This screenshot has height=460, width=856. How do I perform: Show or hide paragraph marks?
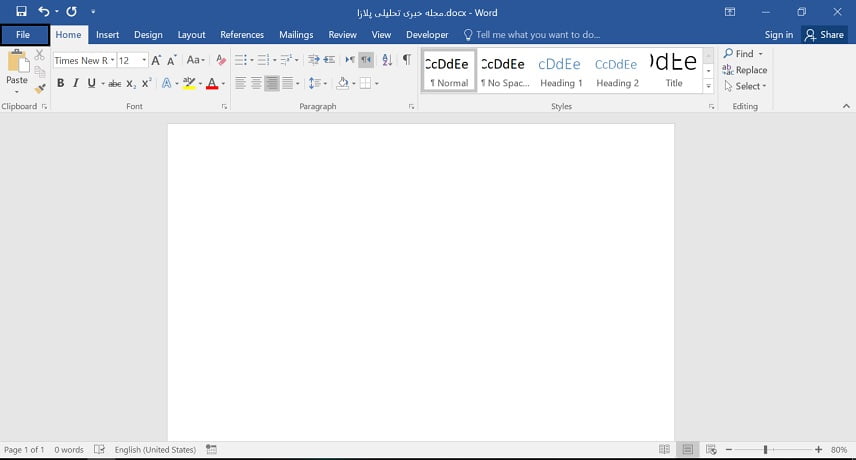(x=407, y=60)
